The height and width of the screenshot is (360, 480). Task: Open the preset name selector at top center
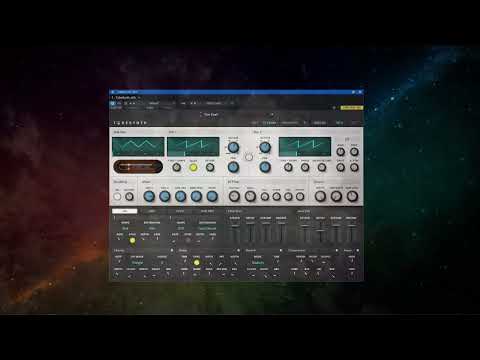(211, 114)
